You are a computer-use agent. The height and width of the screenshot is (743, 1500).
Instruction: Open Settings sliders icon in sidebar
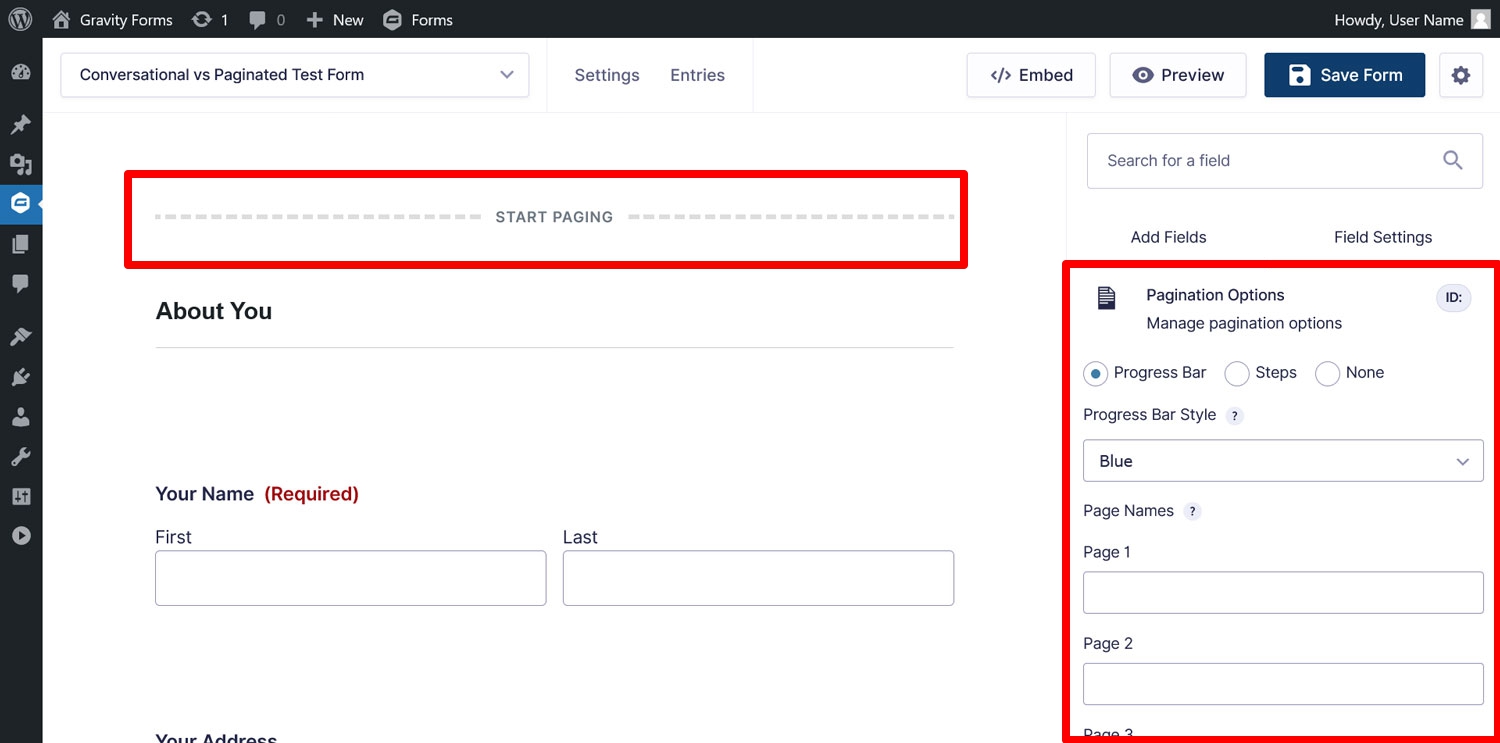pyautogui.click(x=21, y=496)
